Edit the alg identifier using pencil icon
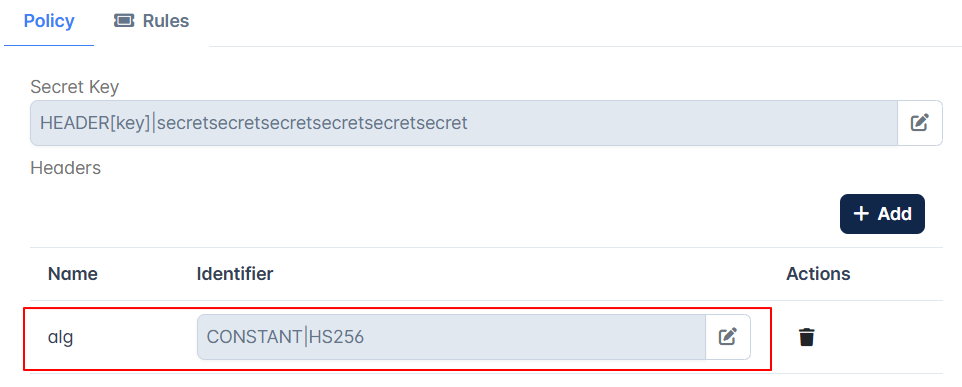 (x=728, y=337)
